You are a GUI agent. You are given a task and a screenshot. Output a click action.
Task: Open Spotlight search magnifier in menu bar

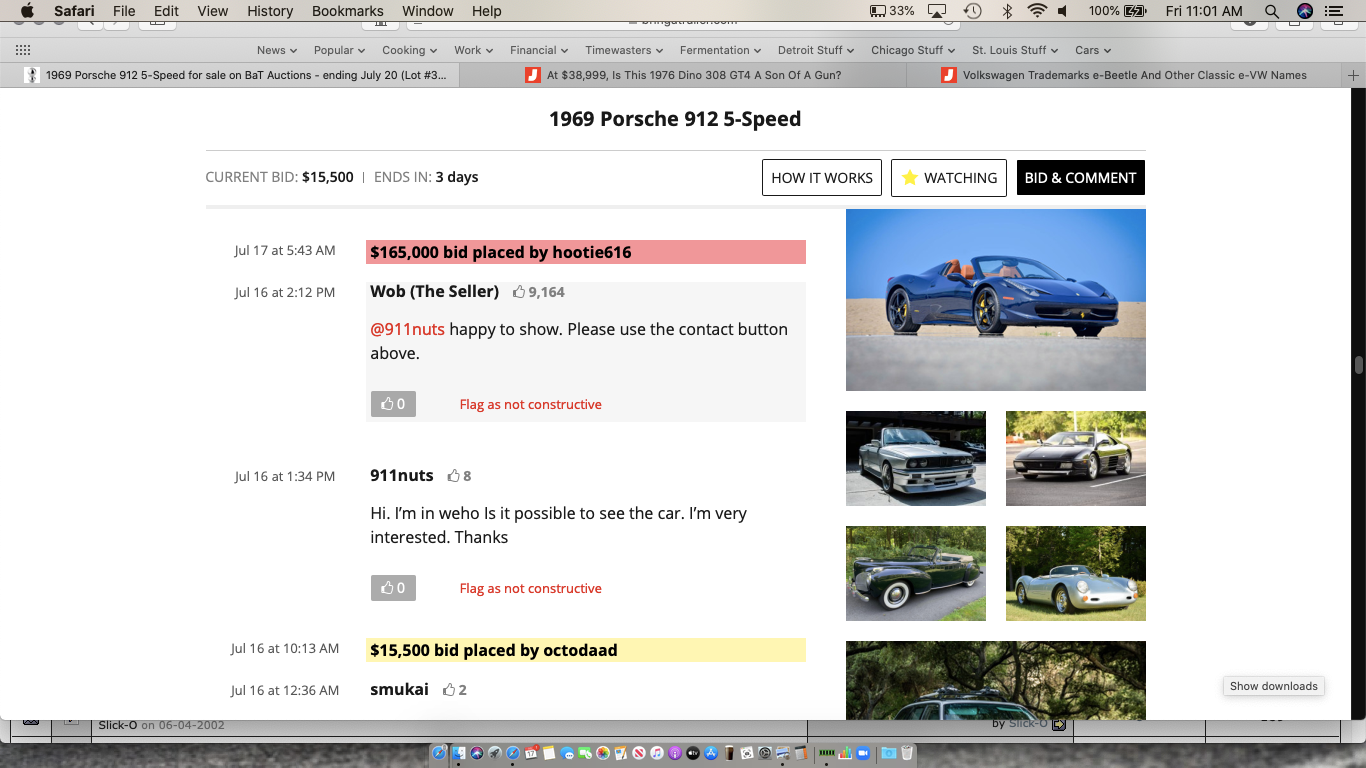pos(1271,11)
